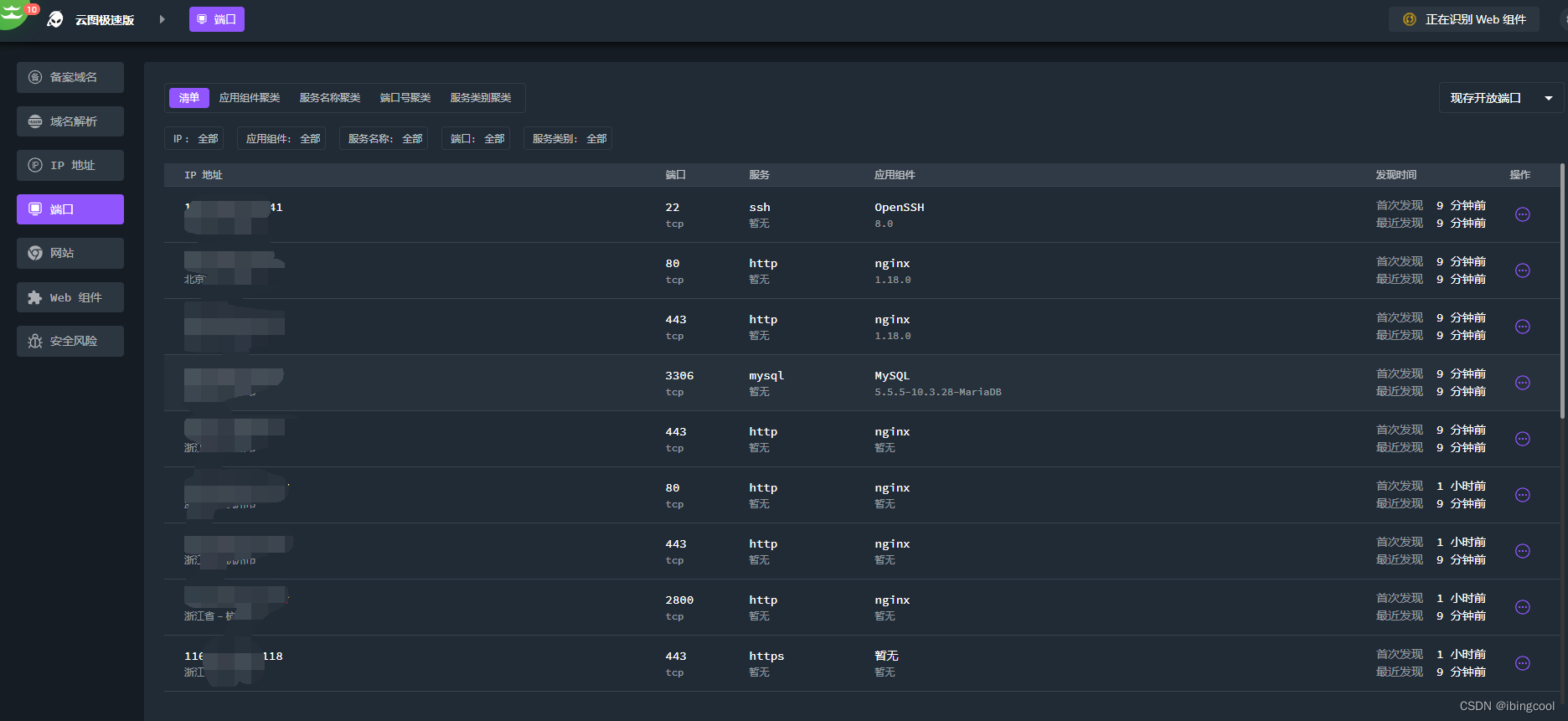This screenshot has height=721, width=1568.
Task: Go to the IP 地址 sidebar section
Action: point(70,165)
